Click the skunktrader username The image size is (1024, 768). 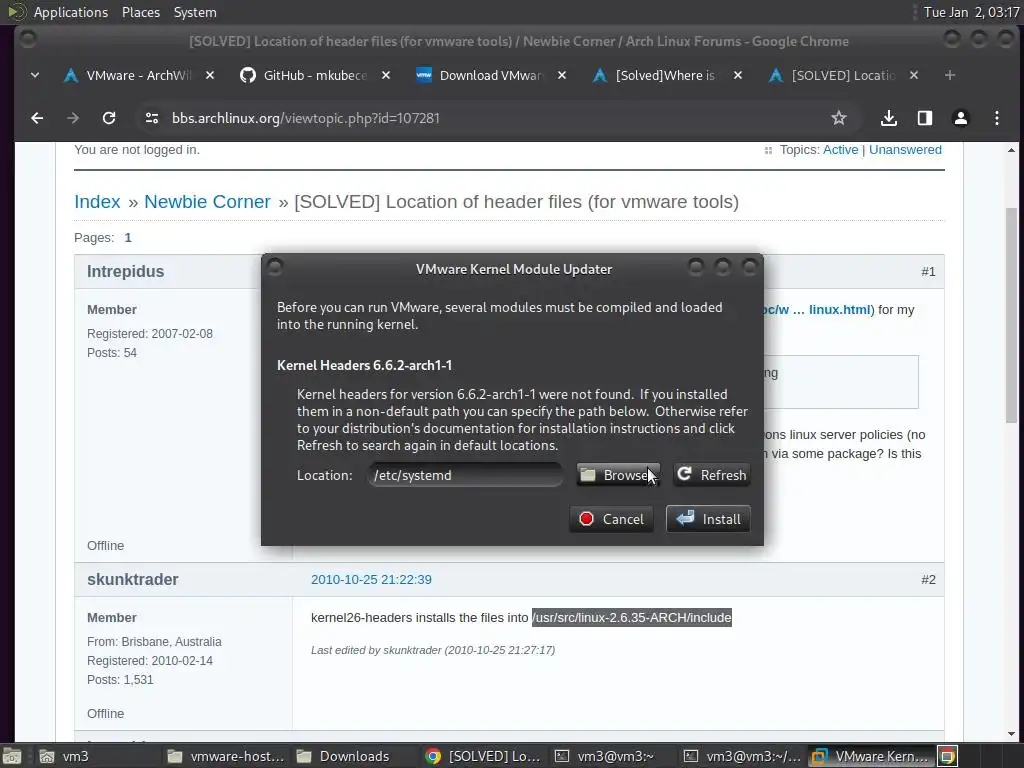click(x=133, y=579)
